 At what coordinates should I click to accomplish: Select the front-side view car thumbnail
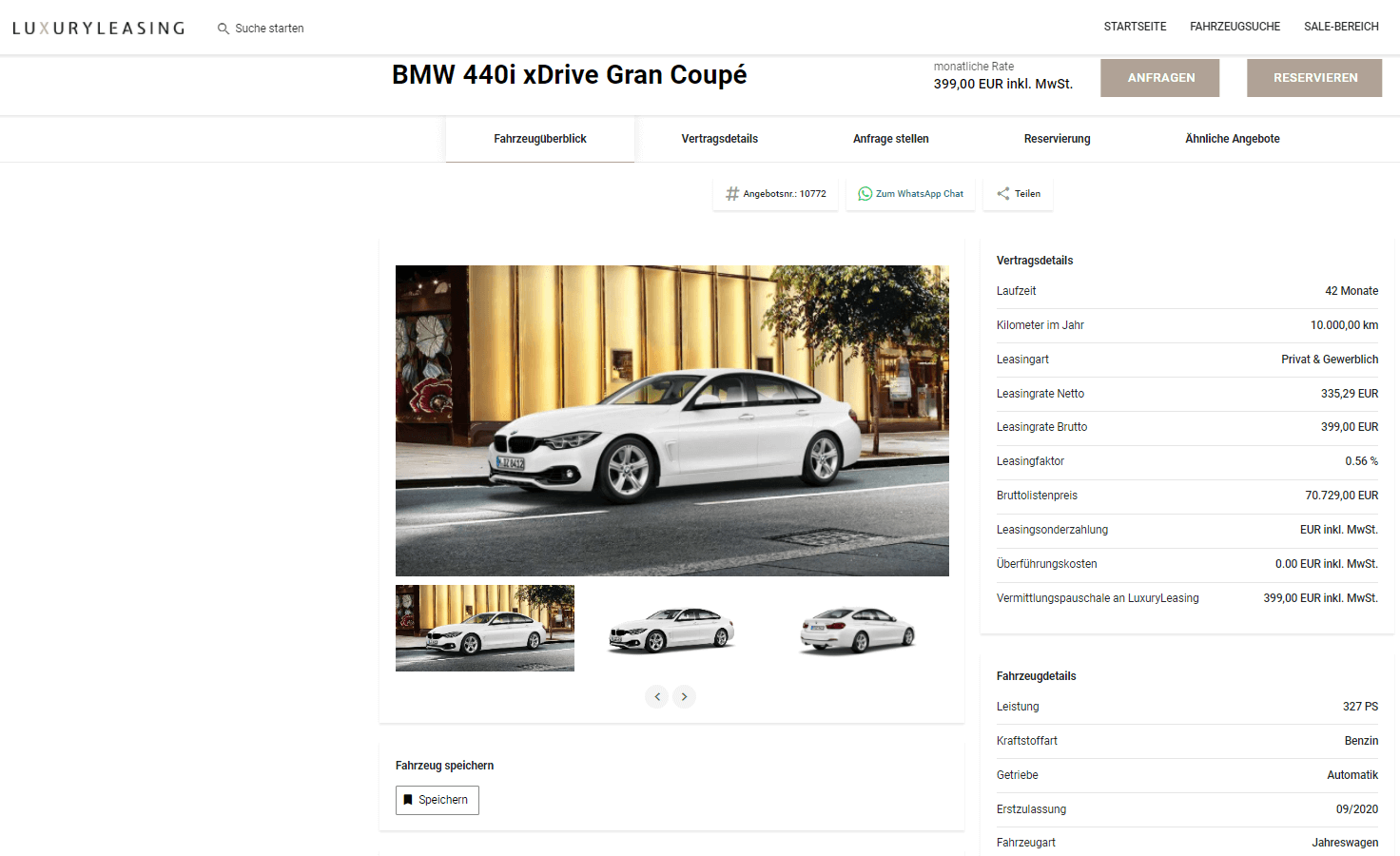click(x=672, y=628)
